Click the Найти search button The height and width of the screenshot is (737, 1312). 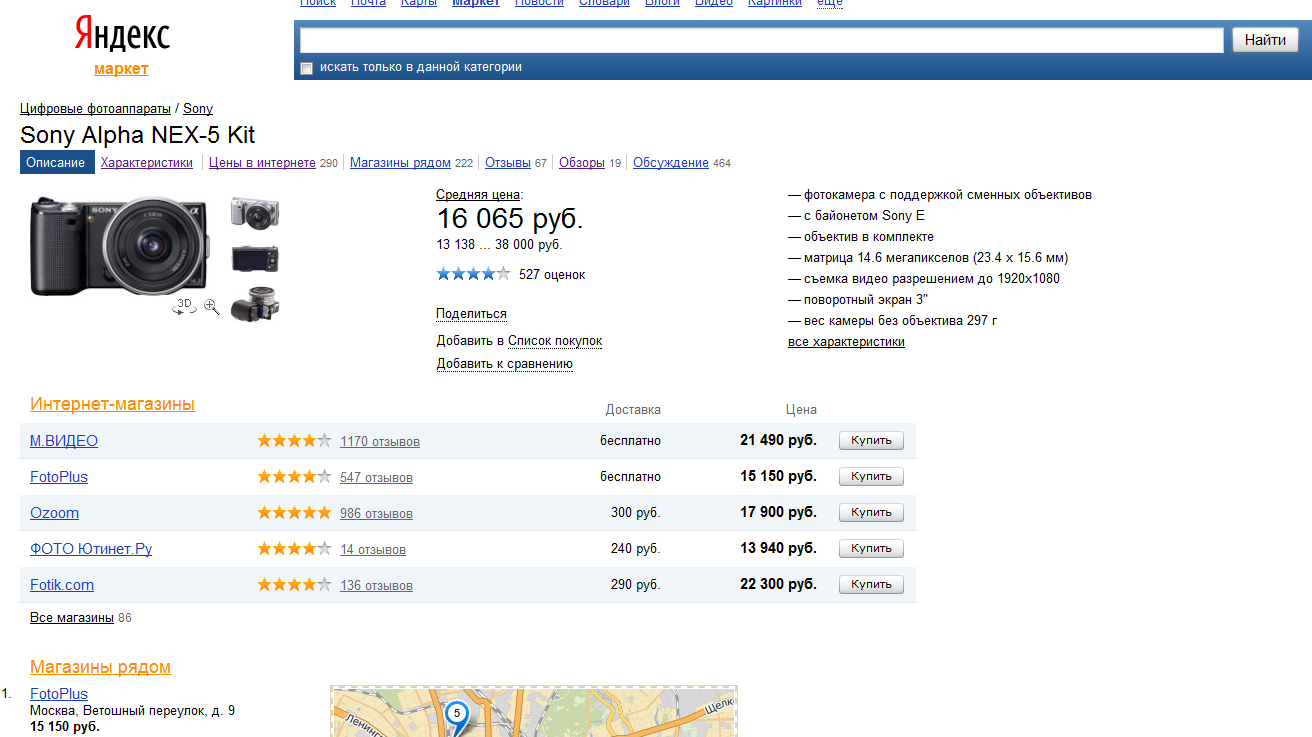(1265, 40)
